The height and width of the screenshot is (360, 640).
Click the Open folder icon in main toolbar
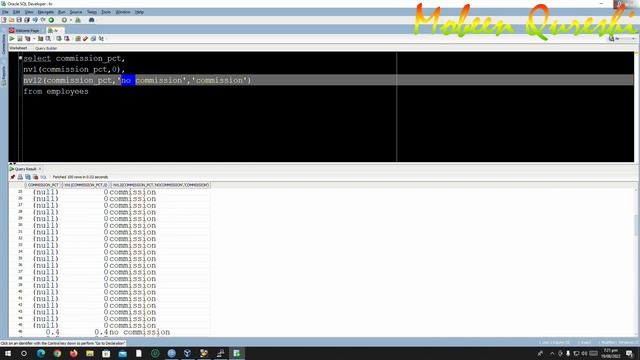click(x=11, y=20)
